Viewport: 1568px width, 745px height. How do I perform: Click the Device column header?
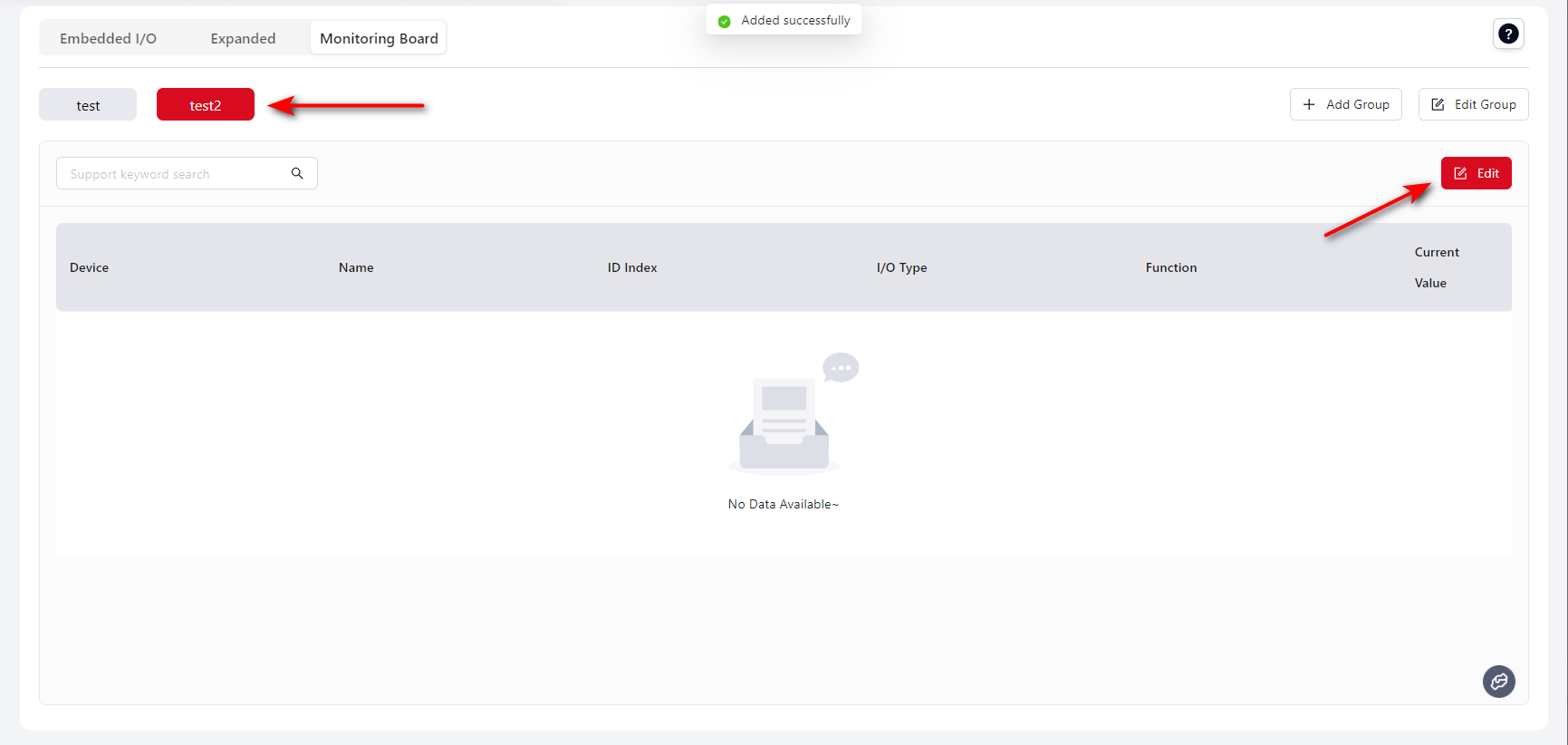pyautogui.click(x=89, y=267)
